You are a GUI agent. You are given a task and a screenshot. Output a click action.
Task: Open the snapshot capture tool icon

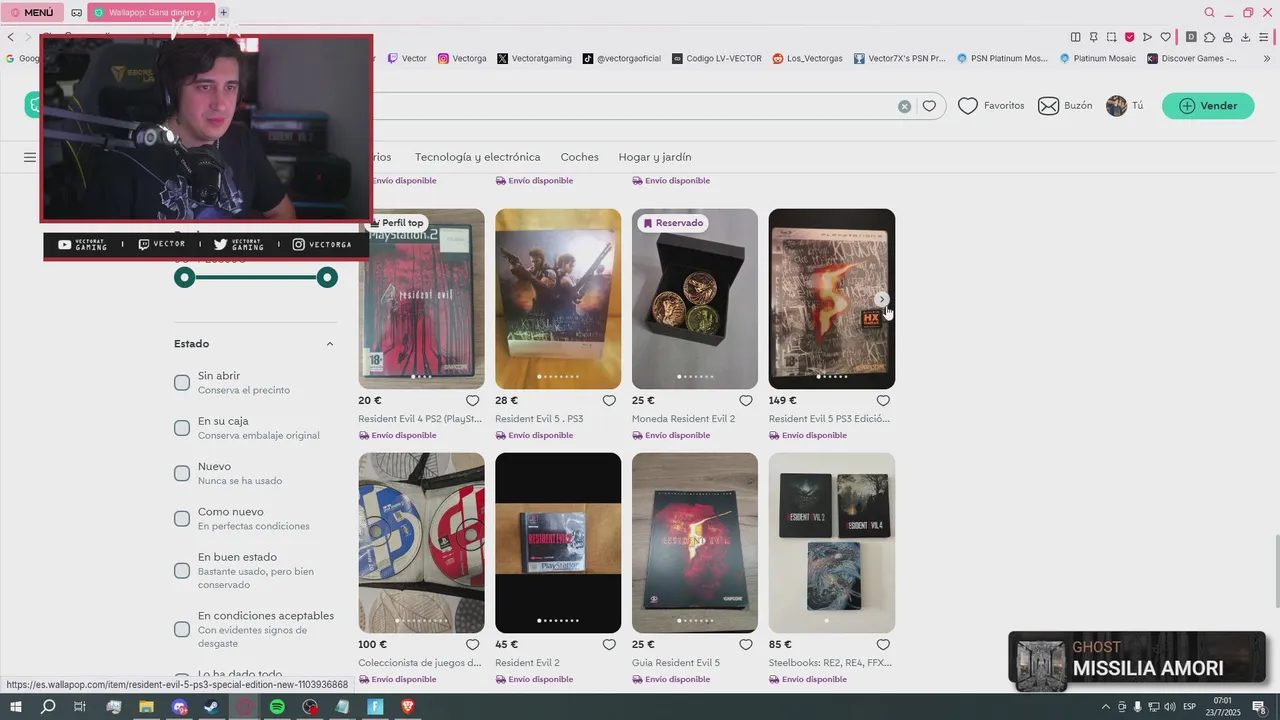(1112, 37)
